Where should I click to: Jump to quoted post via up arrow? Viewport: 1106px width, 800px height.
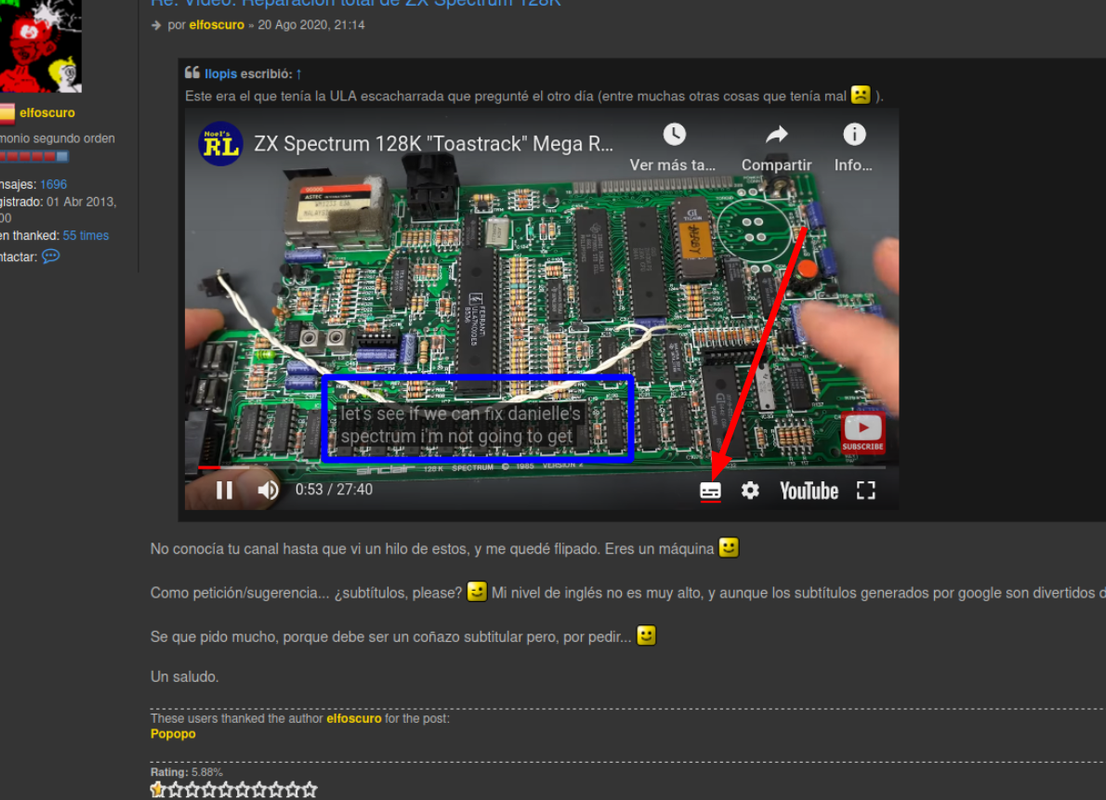tap(298, 73)
